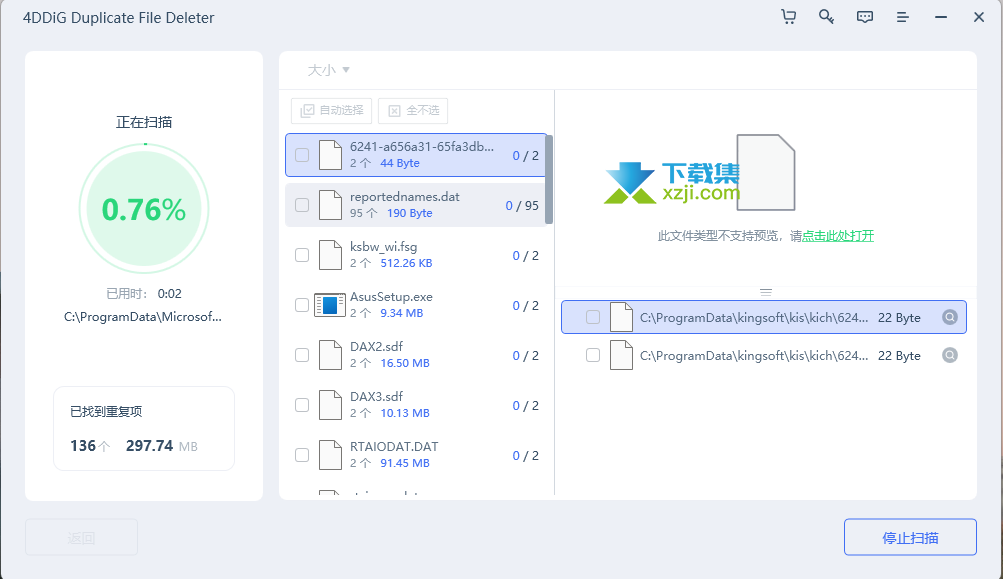
Task: Click file icon of ksbw_wi.fsg
Action: pyautogui.click(x=330, y=255)
